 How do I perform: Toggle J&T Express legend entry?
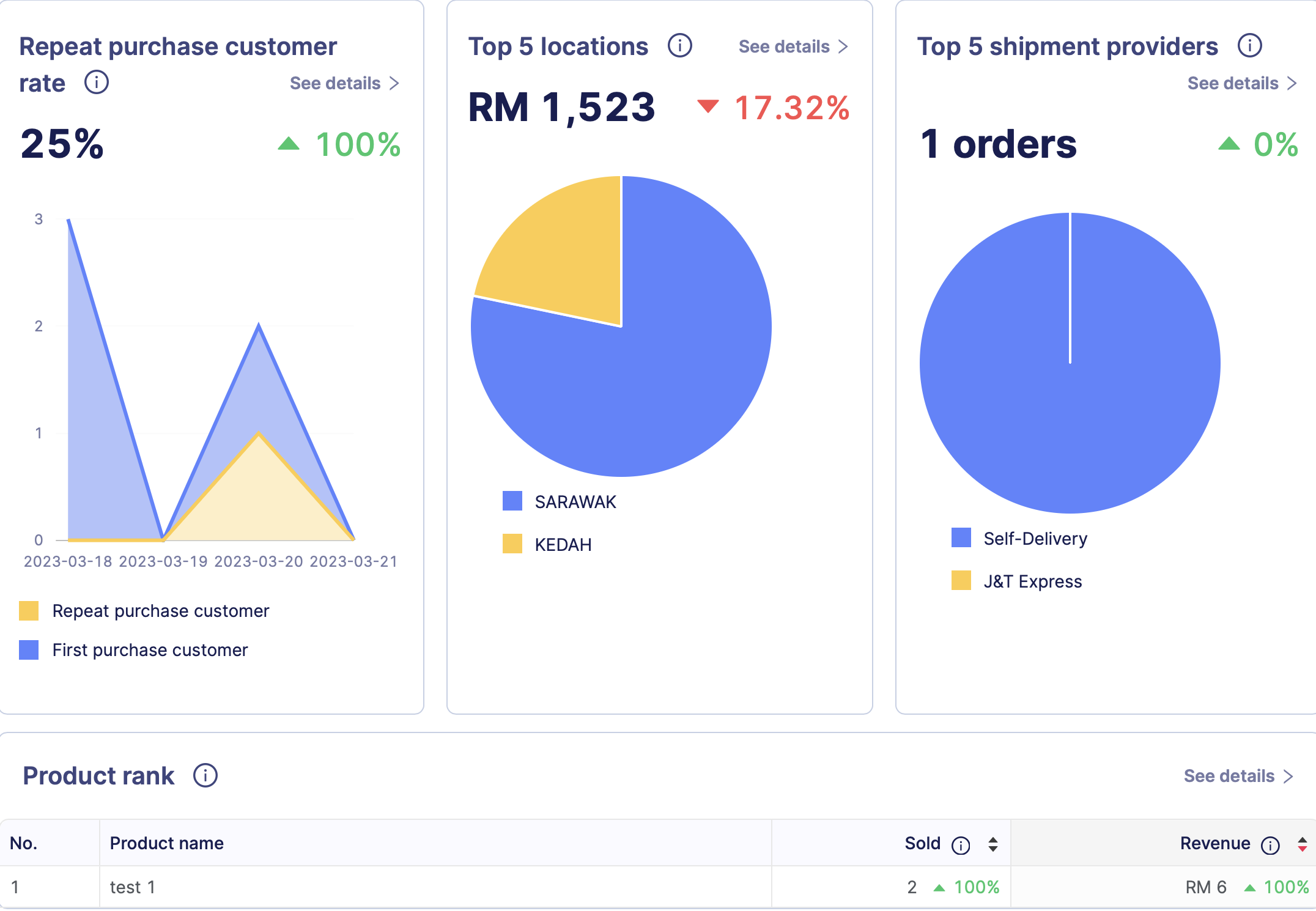point(1032,581)
